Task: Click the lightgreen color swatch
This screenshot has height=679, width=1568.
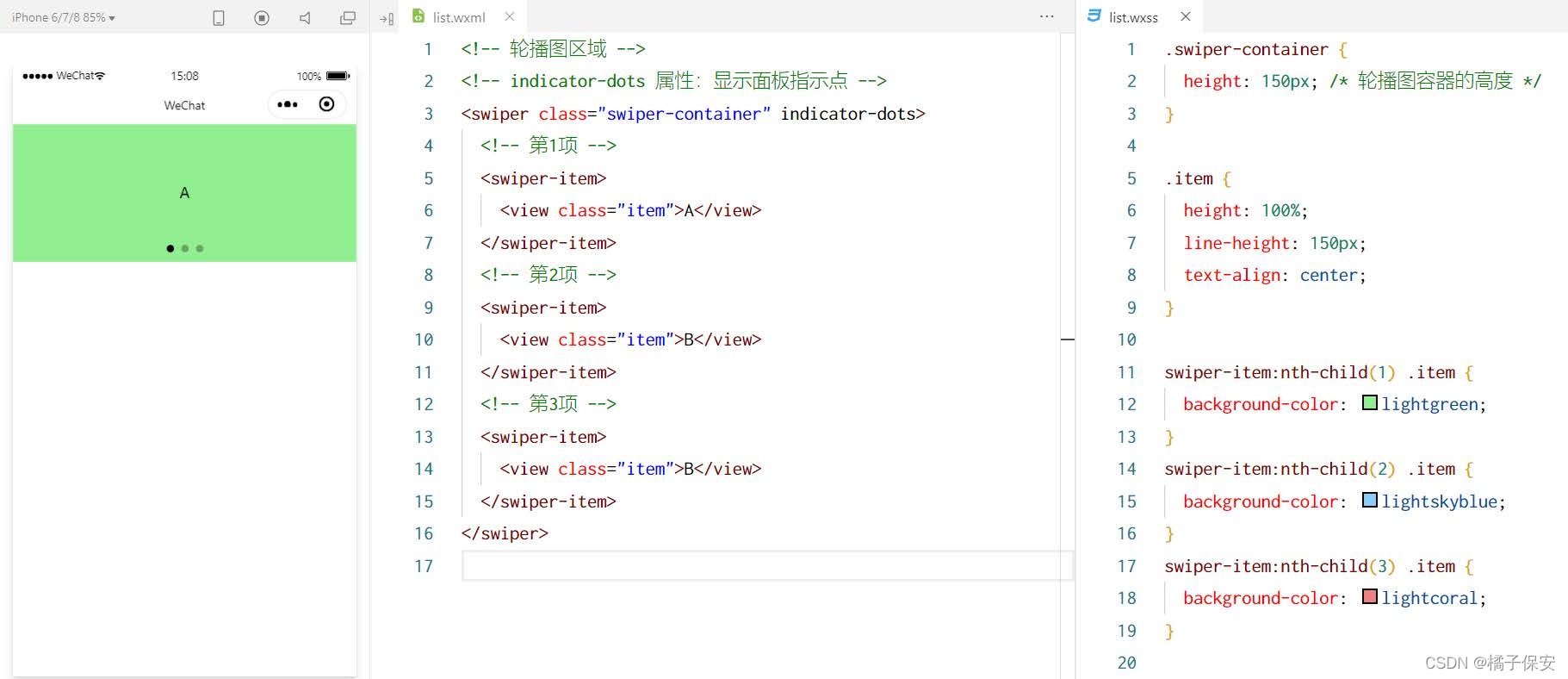Action: [x=1370, y=402]
